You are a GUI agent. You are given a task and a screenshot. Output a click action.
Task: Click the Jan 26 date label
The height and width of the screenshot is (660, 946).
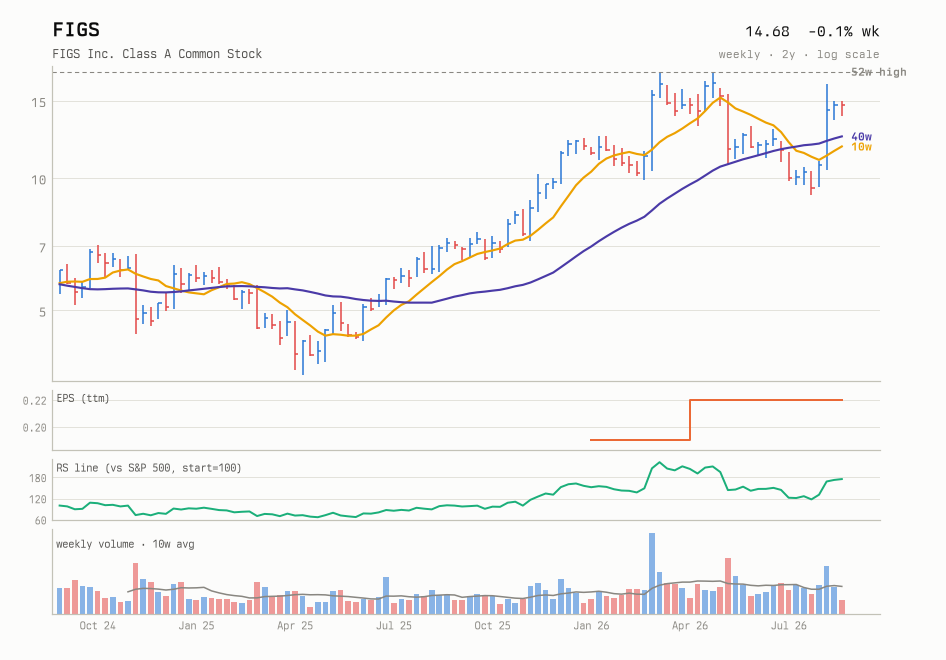click(591, 626)
